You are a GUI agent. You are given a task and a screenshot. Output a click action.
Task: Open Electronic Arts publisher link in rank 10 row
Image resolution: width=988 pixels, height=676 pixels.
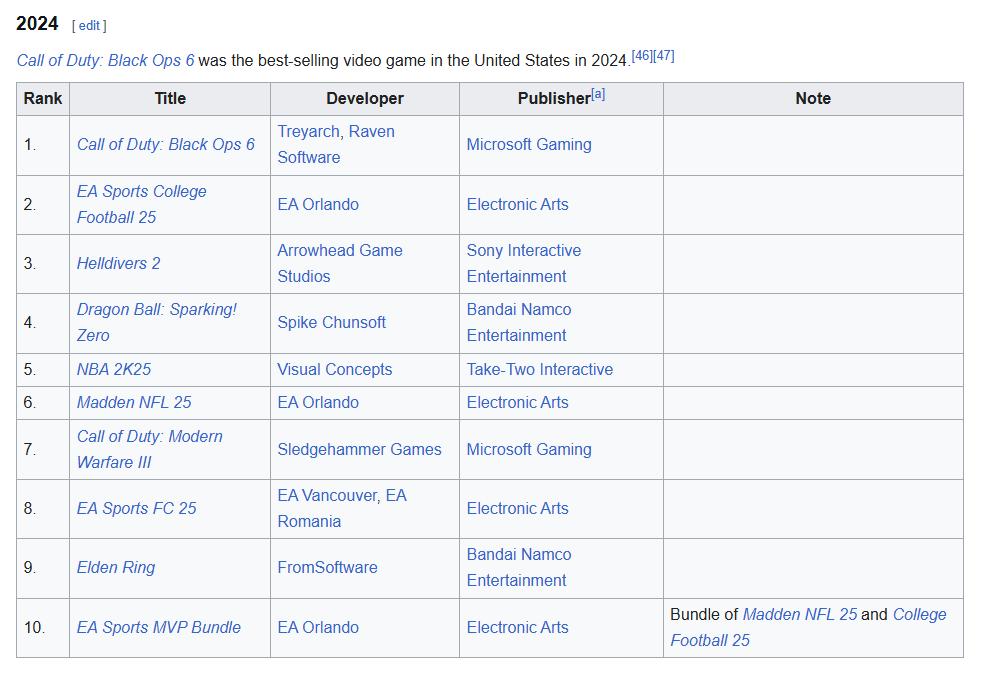point(517,627)
